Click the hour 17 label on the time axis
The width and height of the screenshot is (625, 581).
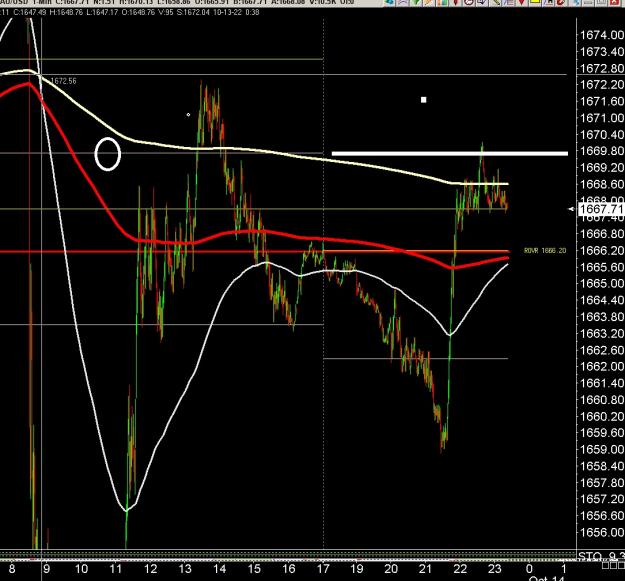tap(323, 569)
